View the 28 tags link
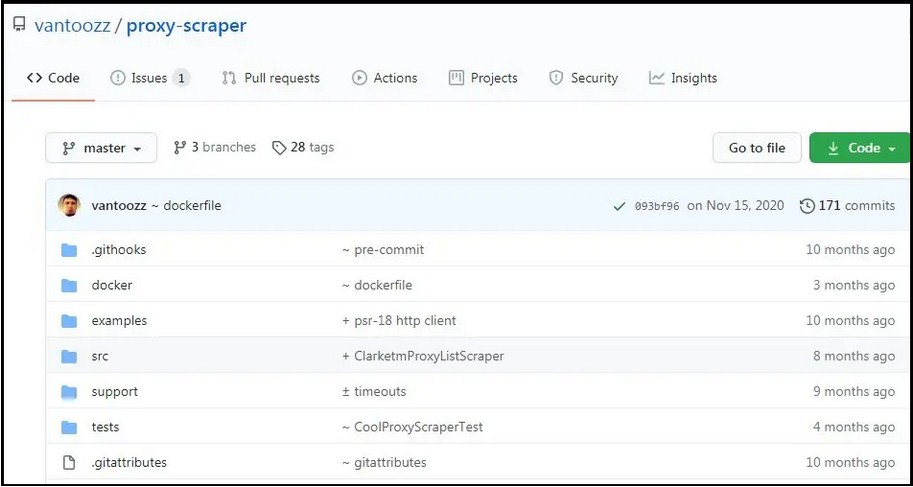Screen dimensions: 913x487 click(303, 147)
